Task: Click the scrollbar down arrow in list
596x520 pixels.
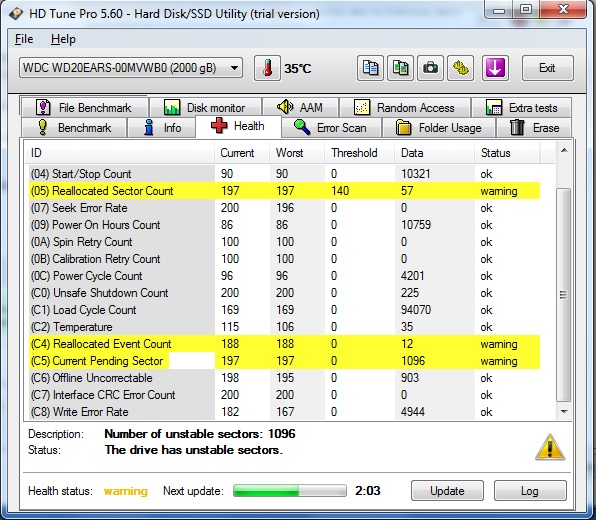Action: tap(564, 412)
